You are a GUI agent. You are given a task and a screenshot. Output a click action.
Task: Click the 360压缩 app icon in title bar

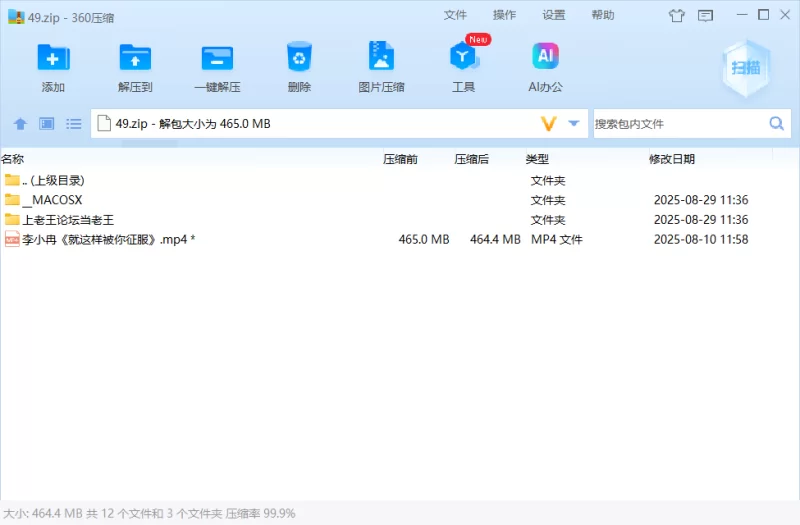tap(16, 17)
